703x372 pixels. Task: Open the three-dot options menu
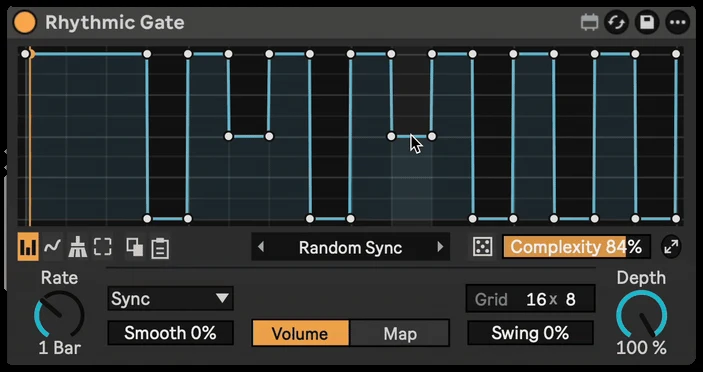pyautogui.click(x=677, y=22)
